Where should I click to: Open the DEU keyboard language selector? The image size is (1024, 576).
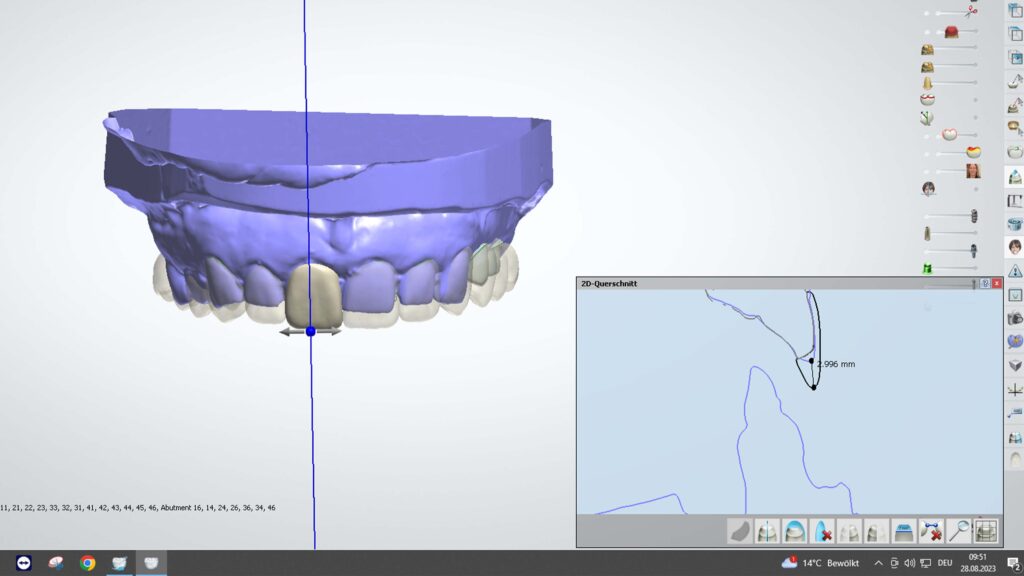[x=943, y=563]
